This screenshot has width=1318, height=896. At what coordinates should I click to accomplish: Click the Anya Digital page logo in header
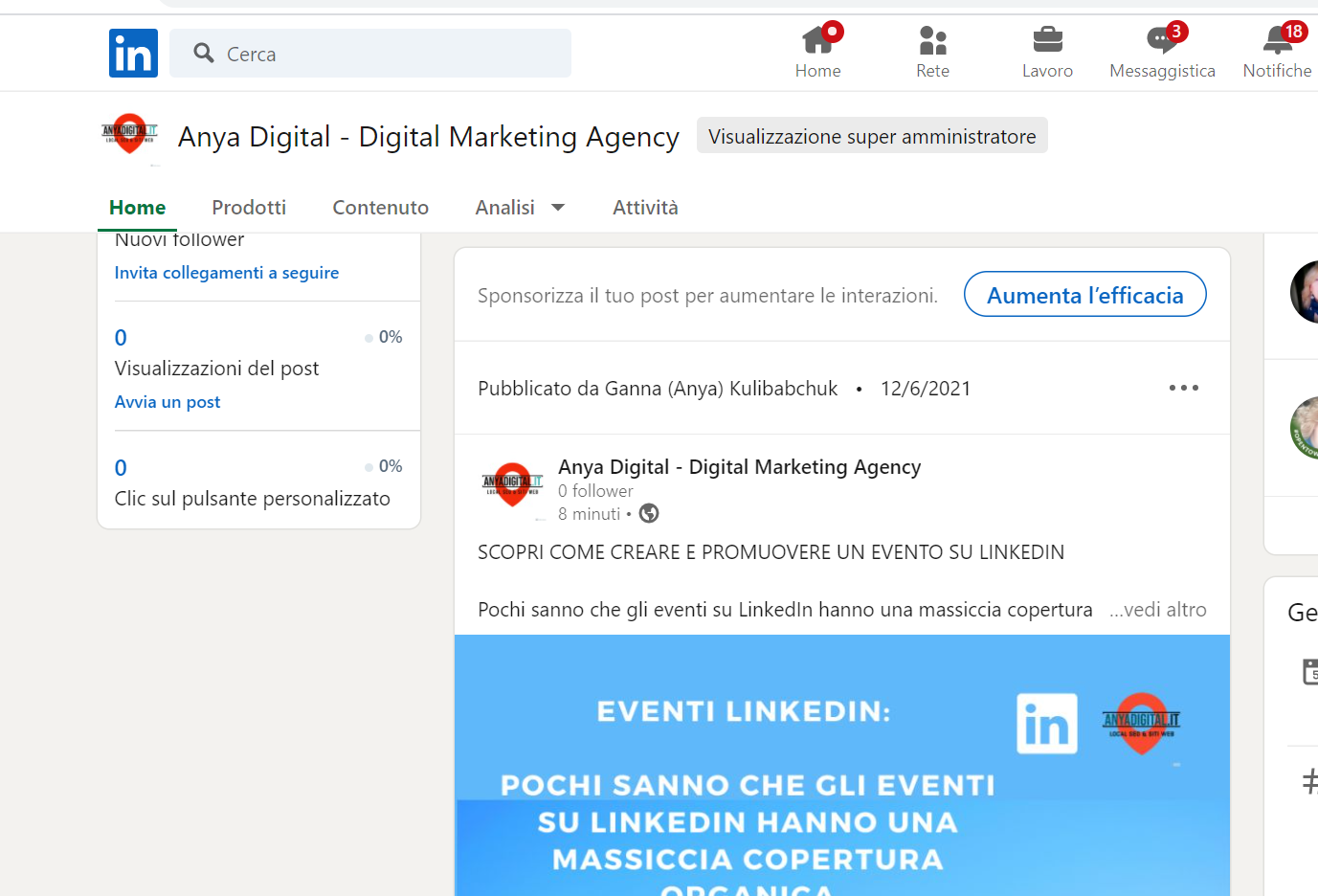(129, 135)
